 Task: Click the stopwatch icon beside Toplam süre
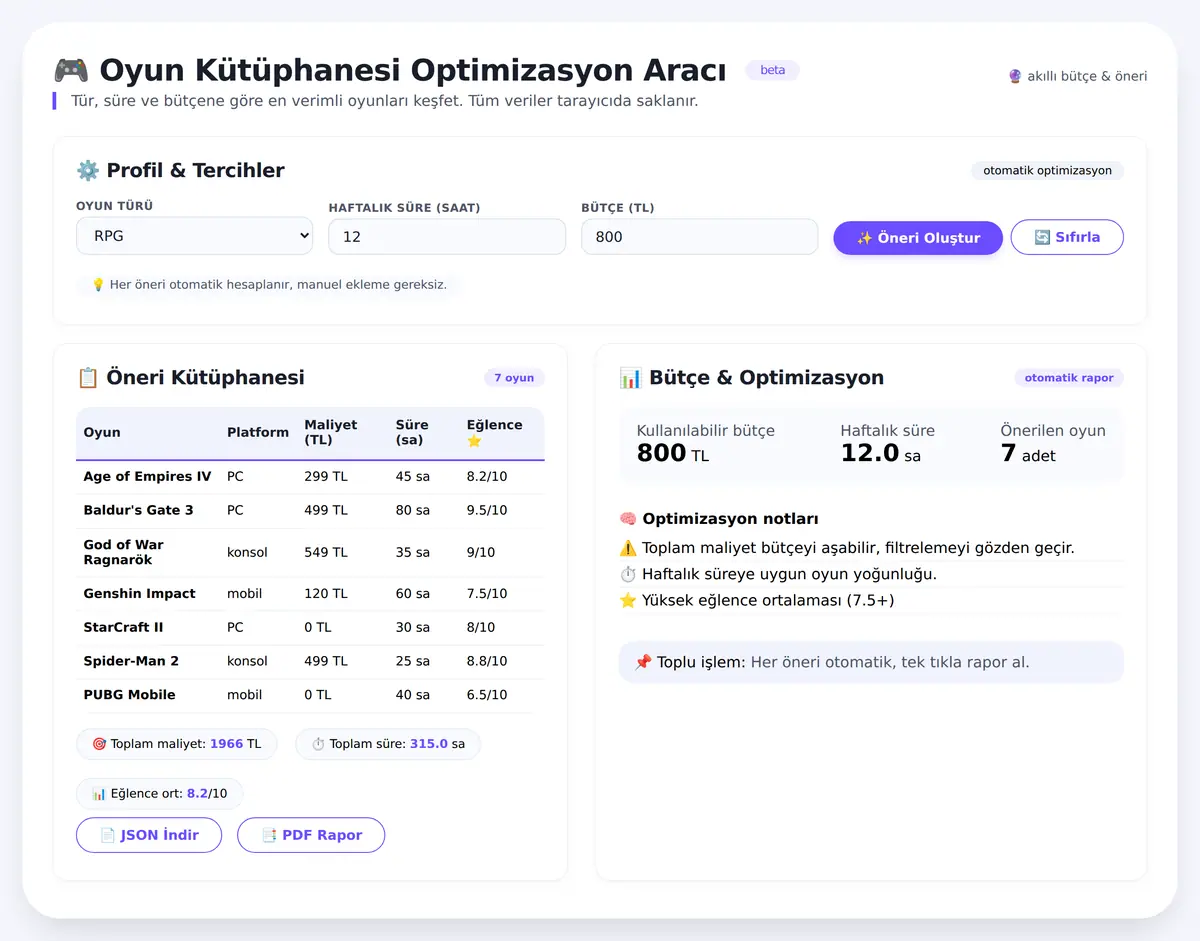(x=318, y=744)
